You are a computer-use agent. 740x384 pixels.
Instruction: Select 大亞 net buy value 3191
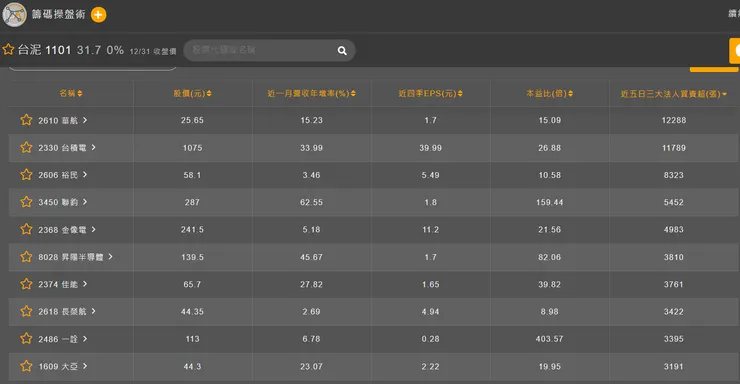(673, 367)
